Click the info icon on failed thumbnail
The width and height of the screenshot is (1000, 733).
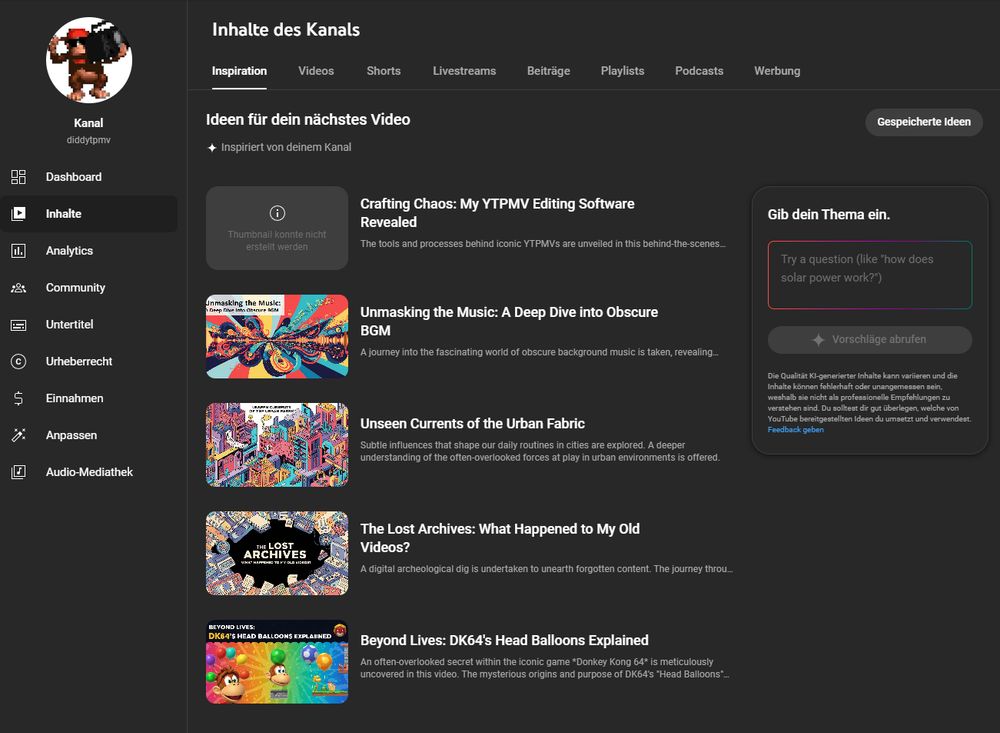[x=277, y=213]
